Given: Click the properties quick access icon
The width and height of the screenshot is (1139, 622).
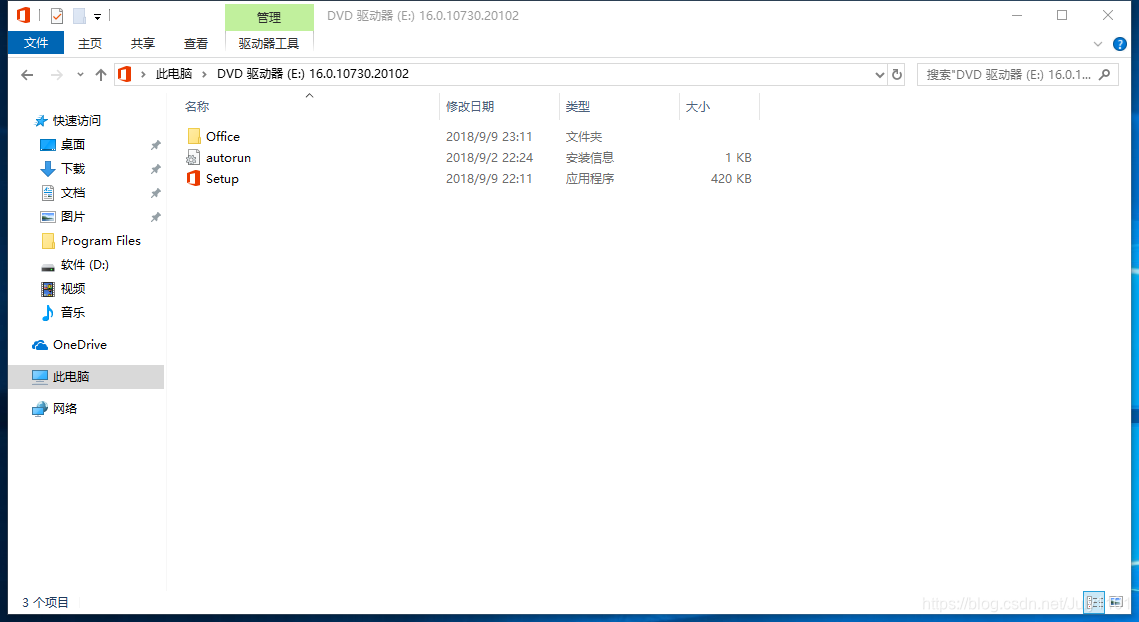Looking at the screenshot, I should 57,15.
